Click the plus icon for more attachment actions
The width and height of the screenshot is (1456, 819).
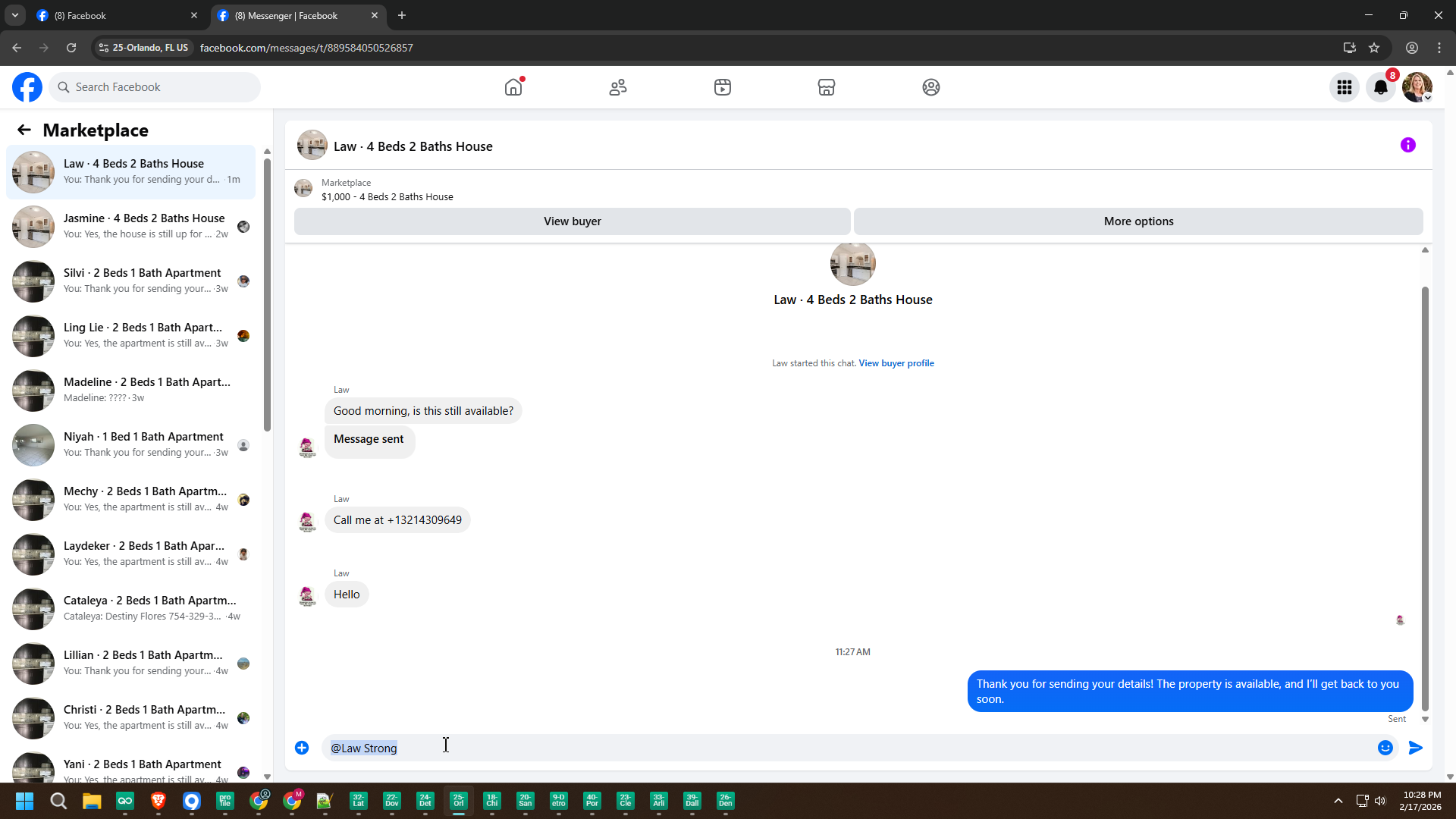coord(302,748)
